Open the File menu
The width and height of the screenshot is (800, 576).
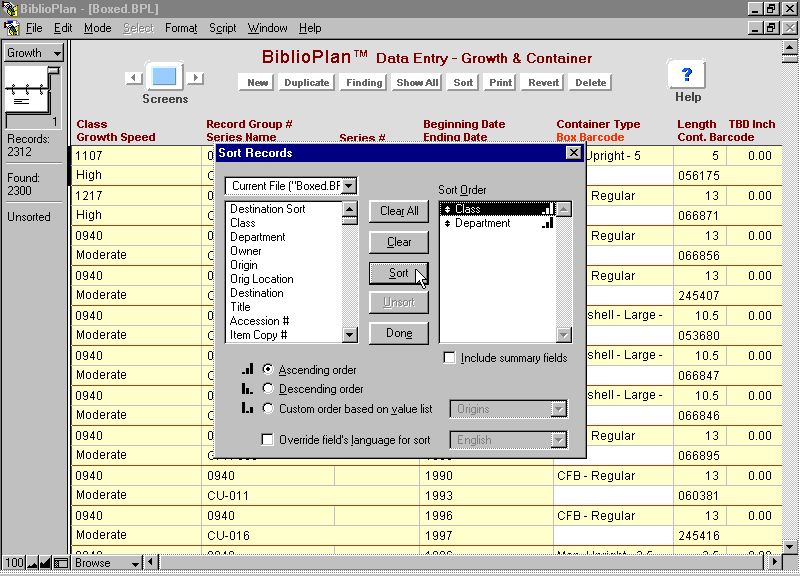click(34, 28)
